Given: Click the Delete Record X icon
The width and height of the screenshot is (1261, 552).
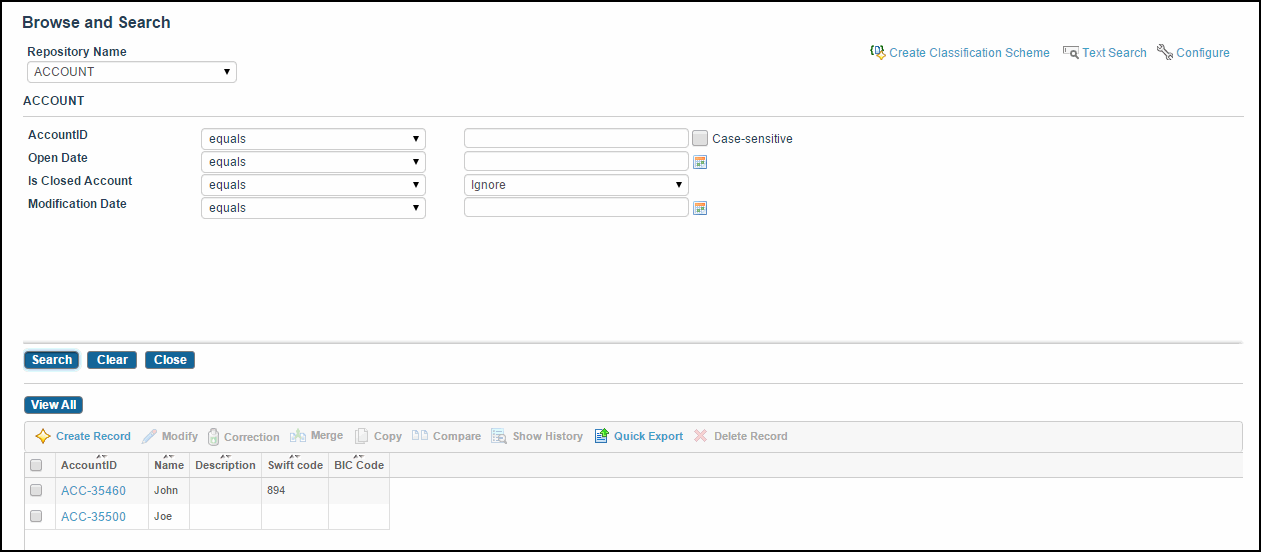Looking at the screenshot, I should 701,436.
